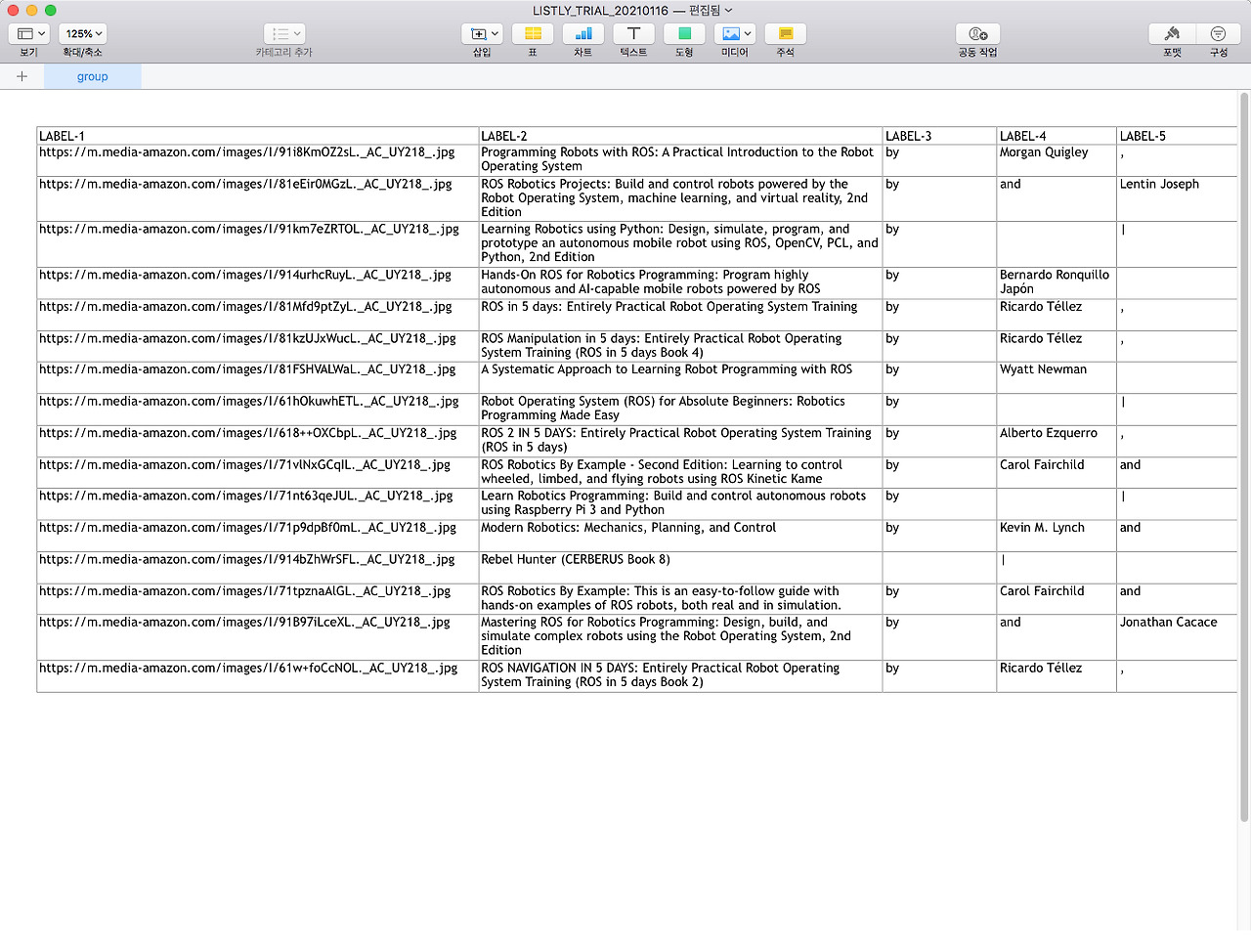This screenshot has height=952, width=1251.
Task: Select image URL cell containing 81kzUJxWucL
Action: tap(258, 346)
